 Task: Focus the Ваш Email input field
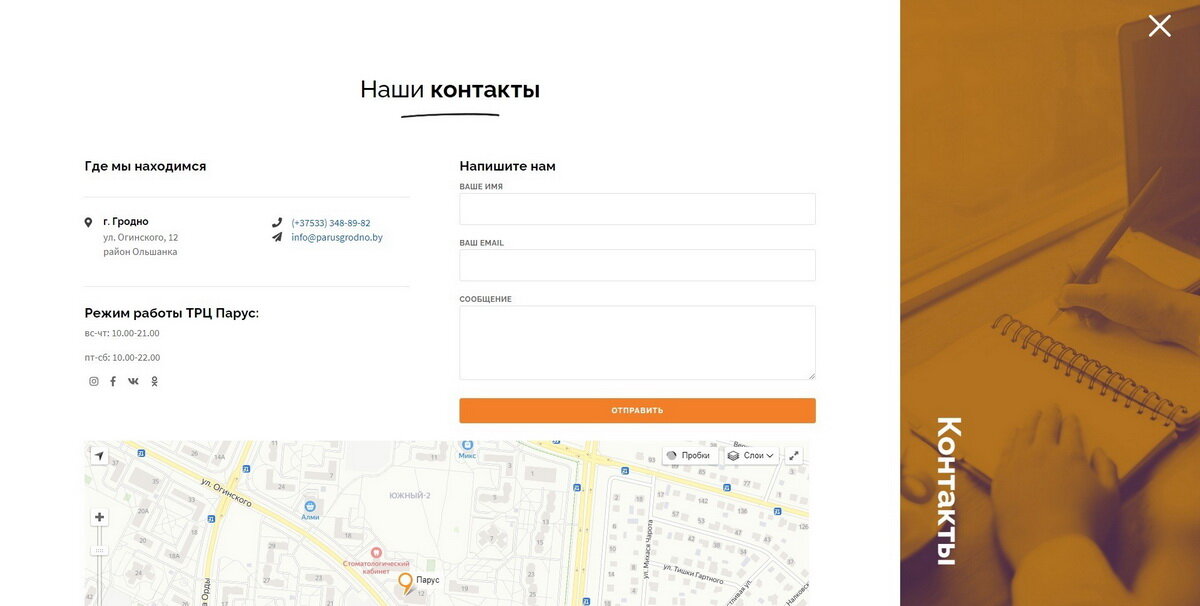pos(637,265)
